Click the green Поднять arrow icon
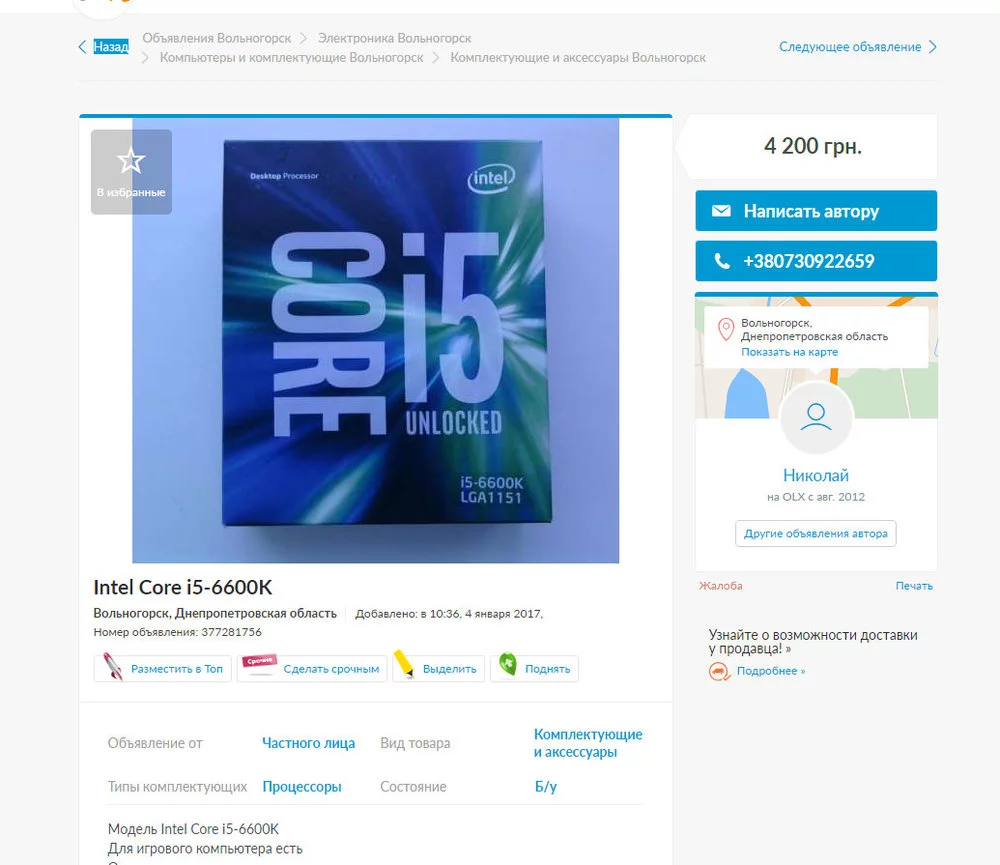The image size is (1000, 865). tap(508, 665)
